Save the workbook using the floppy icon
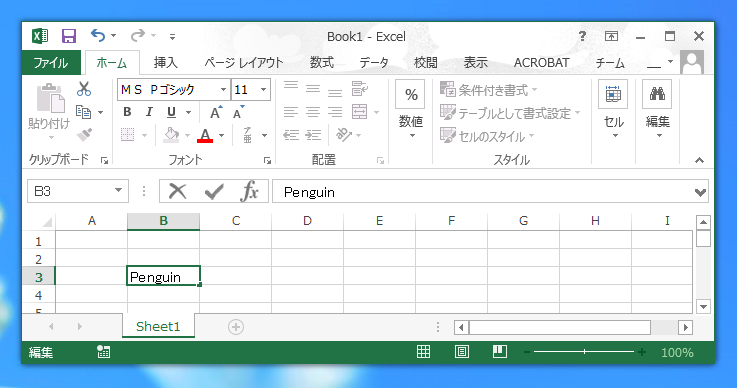 [x=69, y=36]
